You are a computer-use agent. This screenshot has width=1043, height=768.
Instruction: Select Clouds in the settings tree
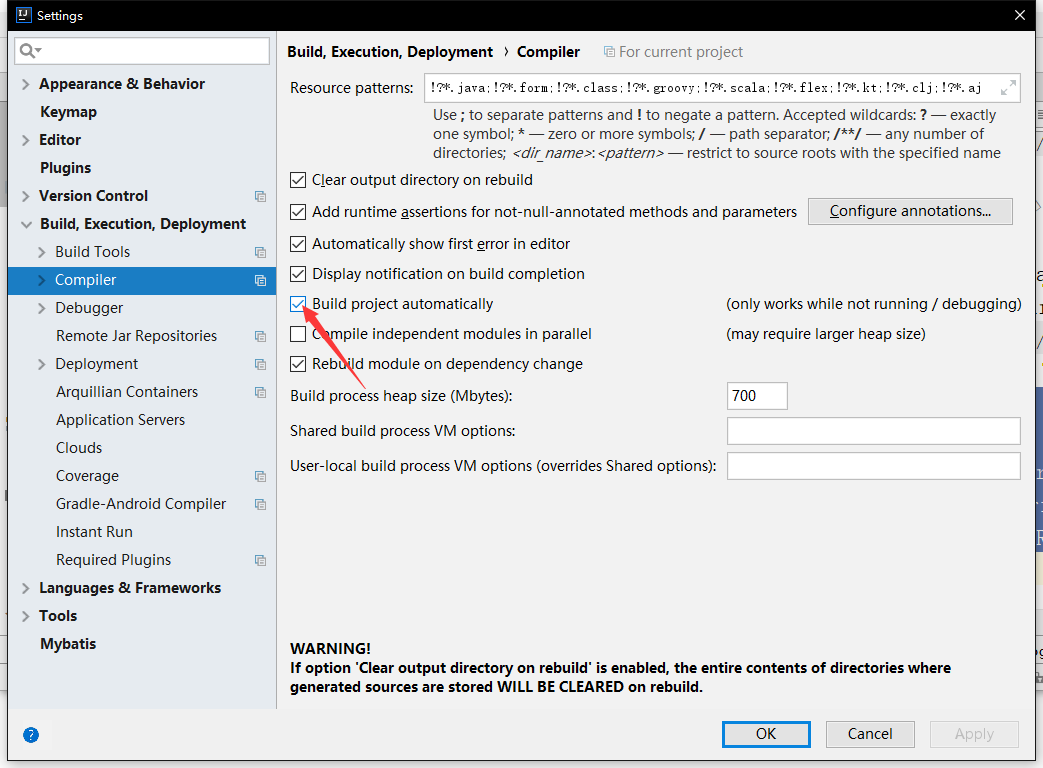(79, 448)
